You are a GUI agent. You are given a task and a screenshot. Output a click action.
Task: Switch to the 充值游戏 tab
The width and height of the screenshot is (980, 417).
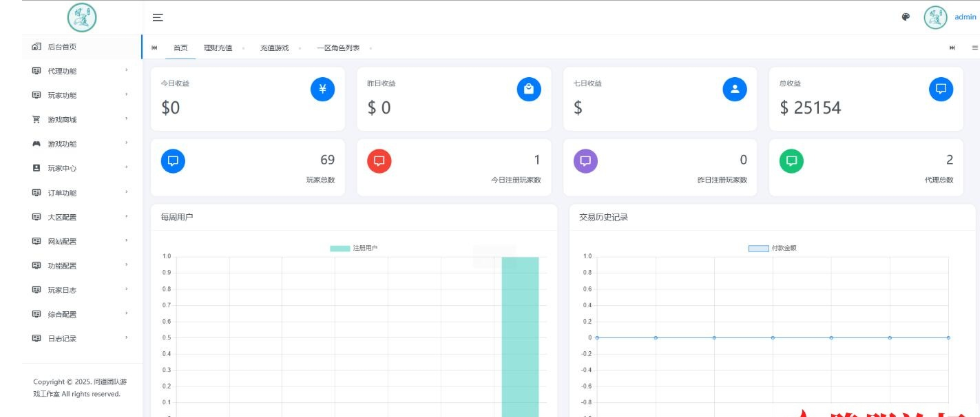pyautogui.click(x=275, y=48)
